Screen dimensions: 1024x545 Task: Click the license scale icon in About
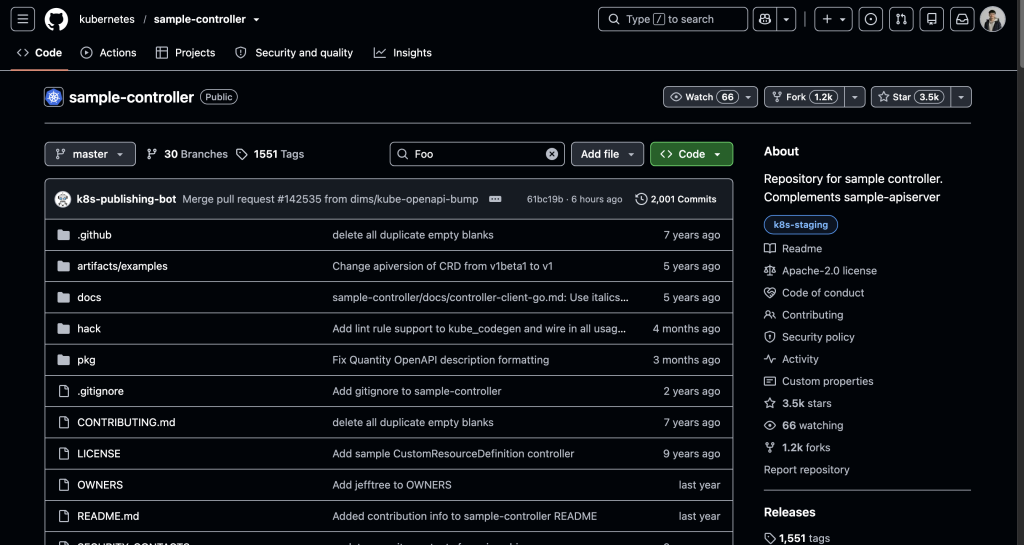point(770,271)
